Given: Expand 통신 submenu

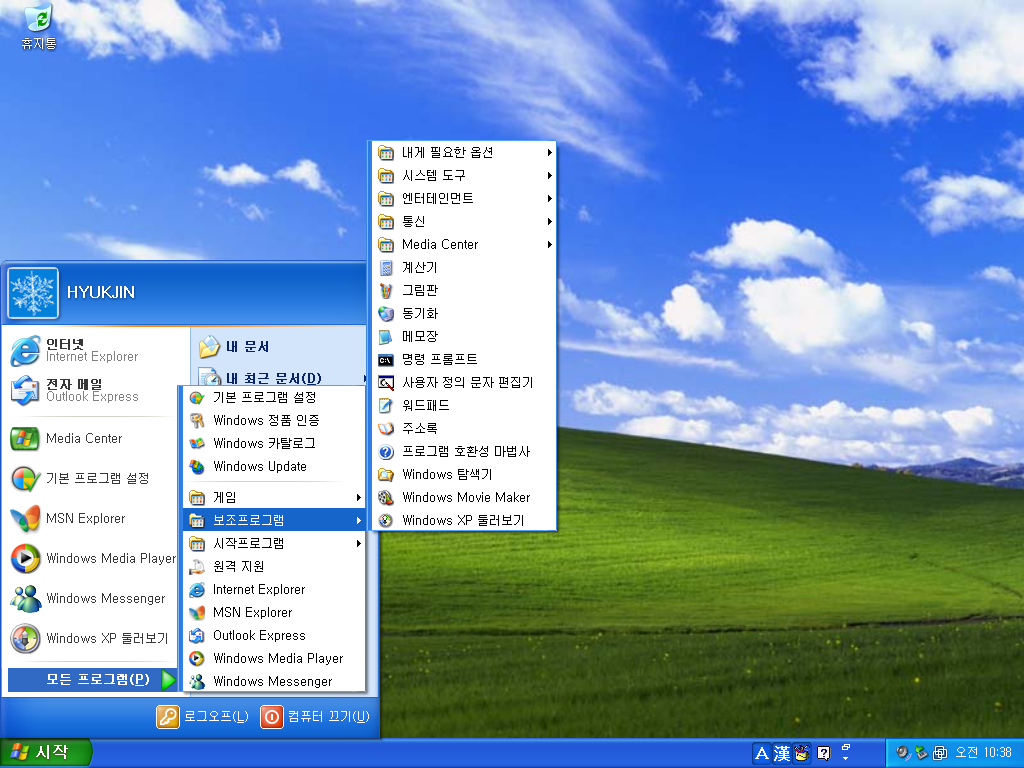Looking at the screenshot, I should pos(464,221).
